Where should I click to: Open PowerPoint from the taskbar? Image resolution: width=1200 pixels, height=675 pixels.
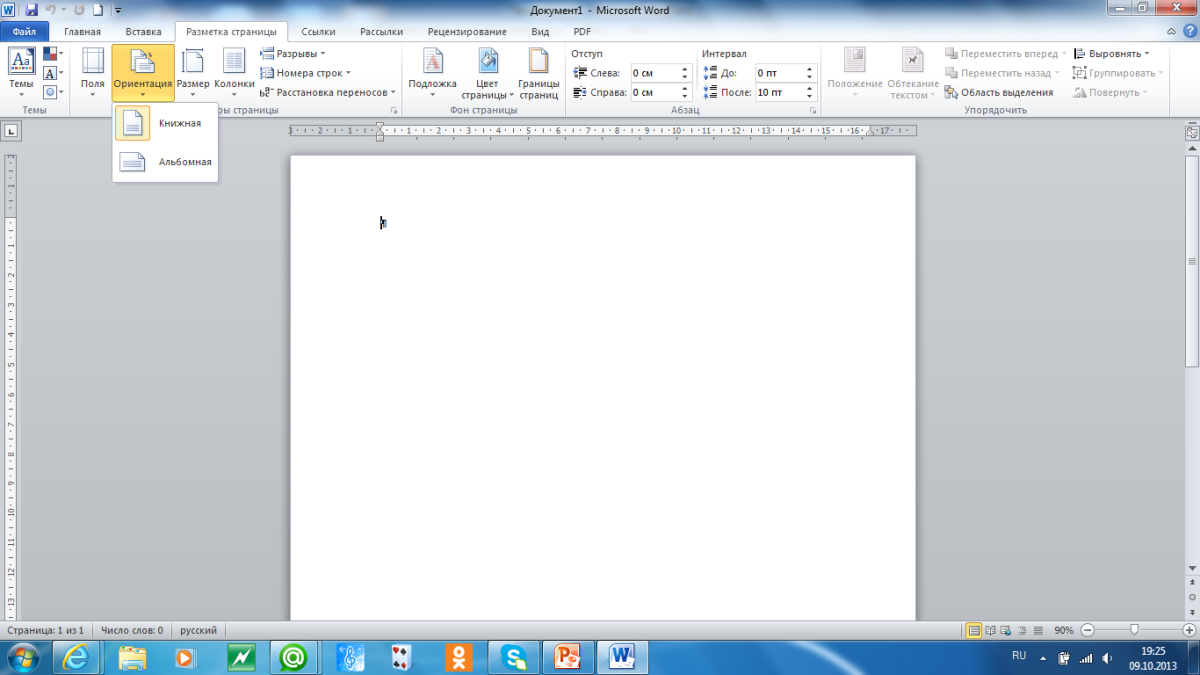pyautogui.click(x=569, y=657)
